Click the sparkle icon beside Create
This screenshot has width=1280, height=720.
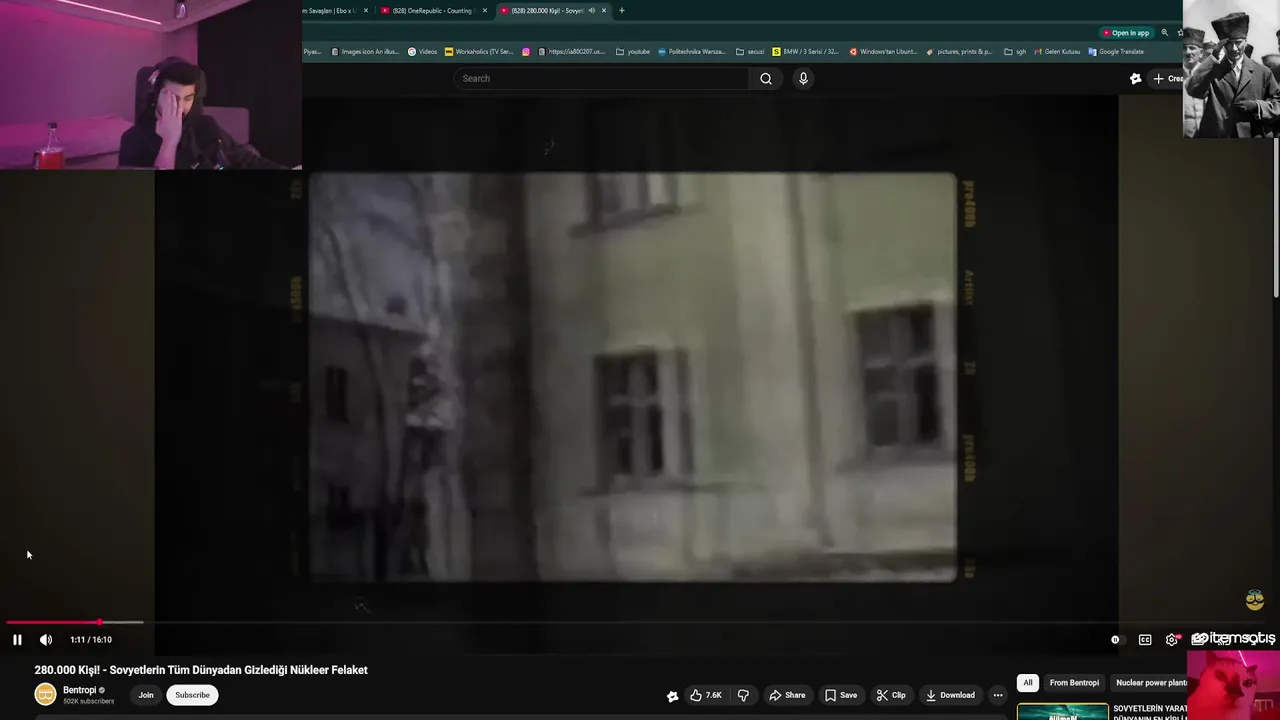coord(1135,79)
